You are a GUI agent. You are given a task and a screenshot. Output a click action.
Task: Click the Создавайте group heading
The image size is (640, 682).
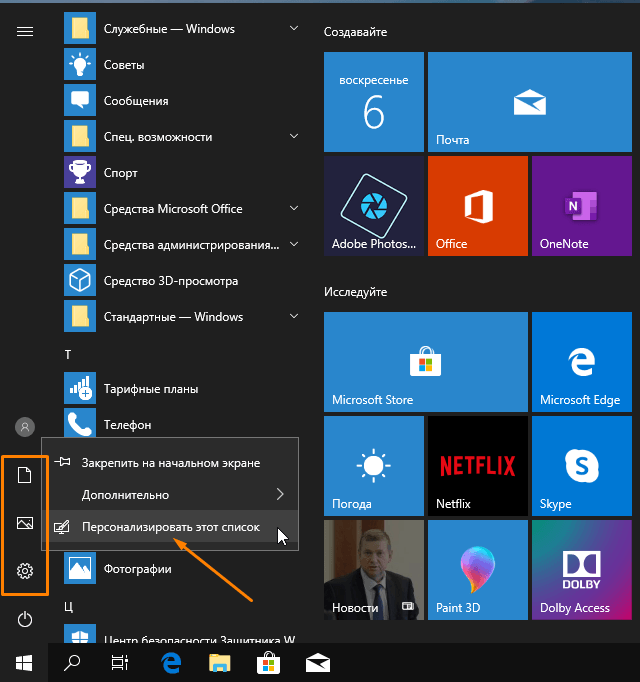(355, 32)
